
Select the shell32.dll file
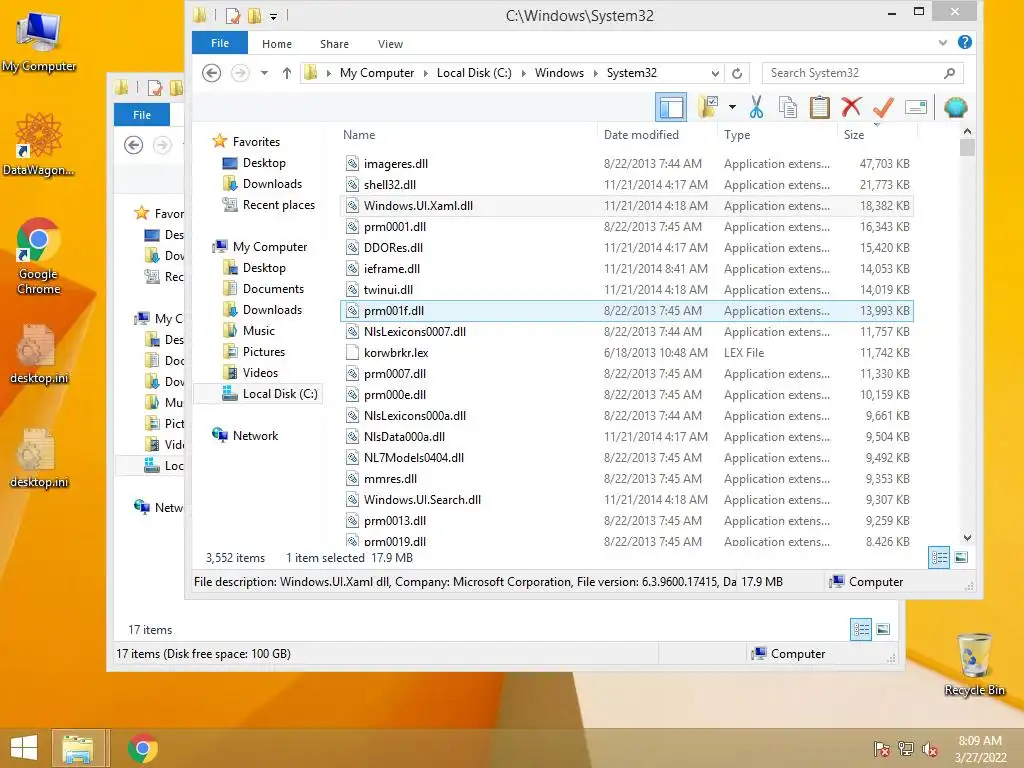click(x=626, y=184)
